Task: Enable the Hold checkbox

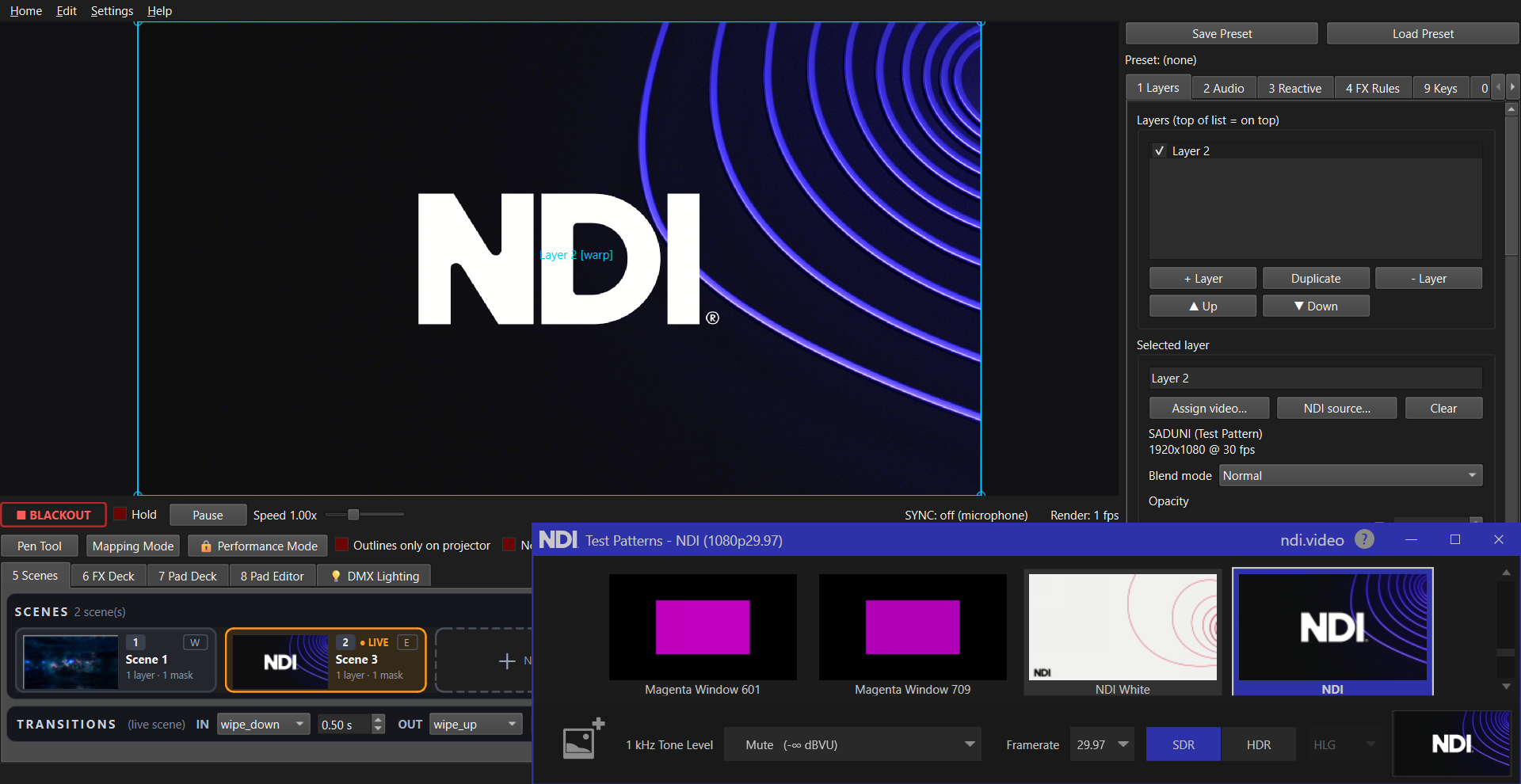Action: tap(120, 514)
